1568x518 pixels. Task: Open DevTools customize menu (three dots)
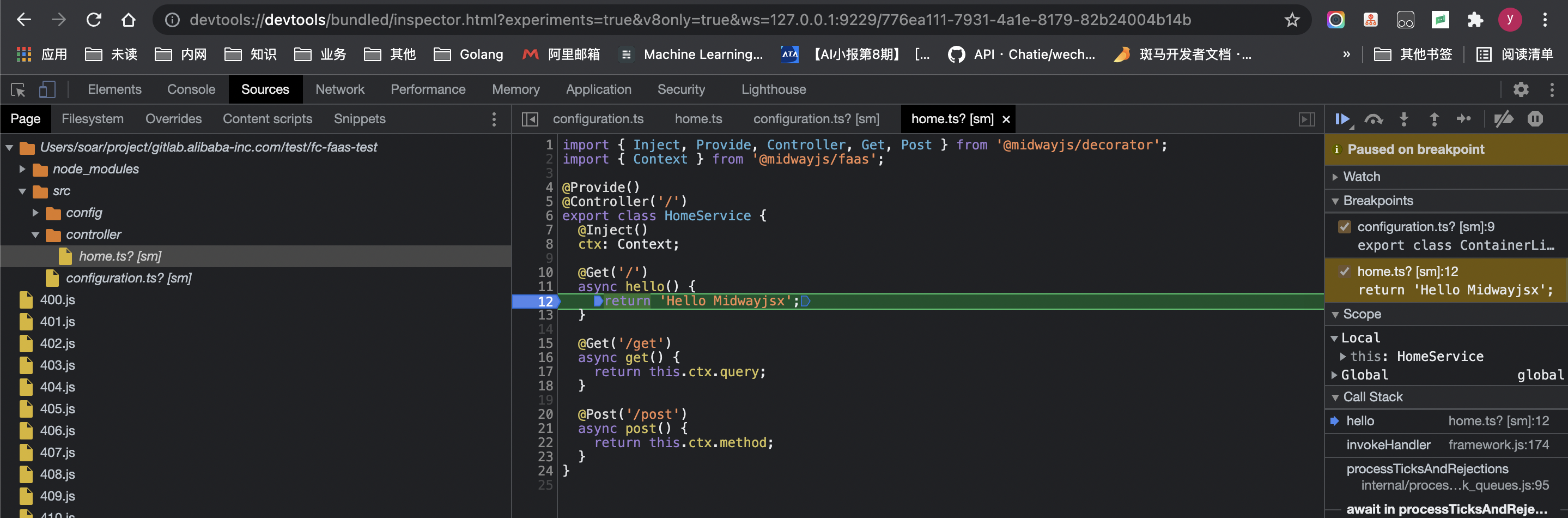[x=1552, y=89]
